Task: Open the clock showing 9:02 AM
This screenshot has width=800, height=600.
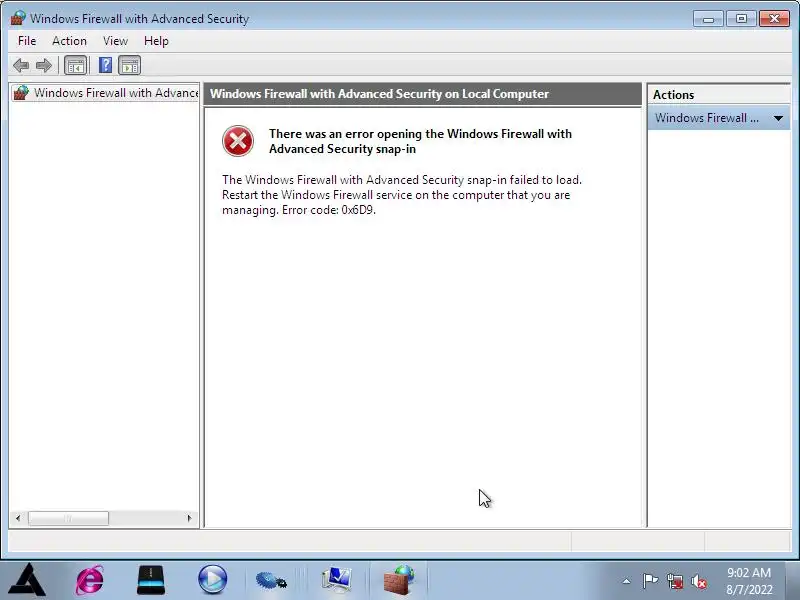Action: click(749, 572)
